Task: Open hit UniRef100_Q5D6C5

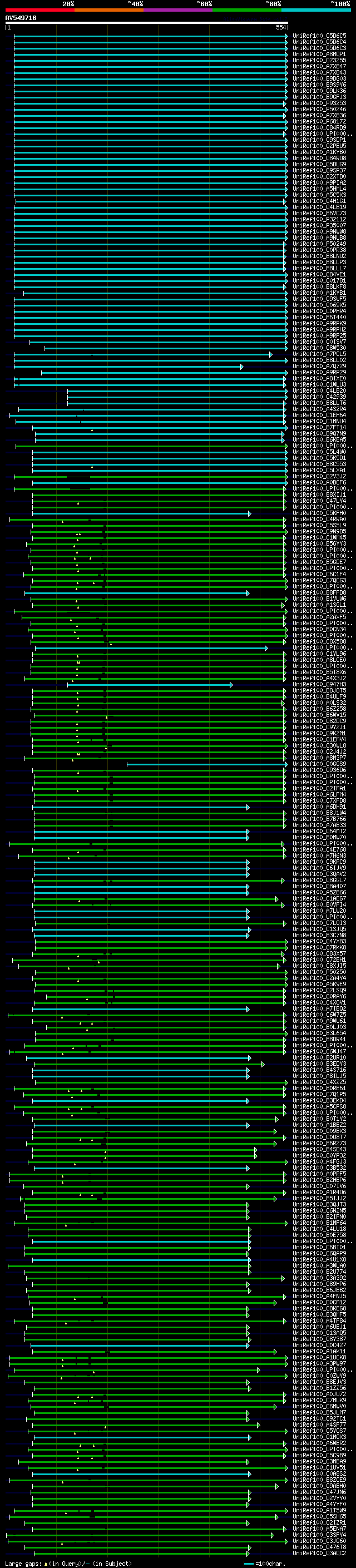Action: 319,37
